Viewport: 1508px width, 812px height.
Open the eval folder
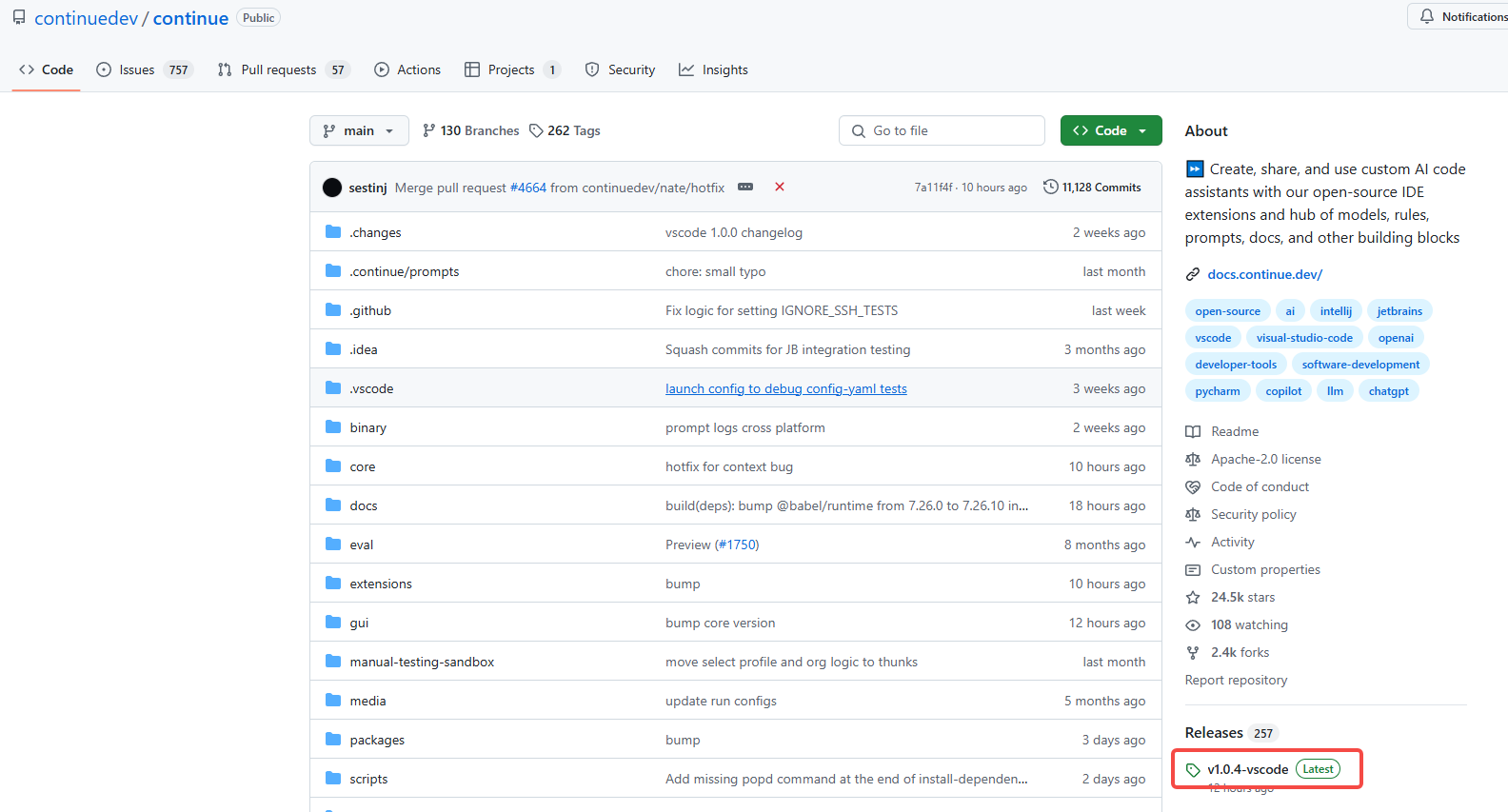(362, 545)
